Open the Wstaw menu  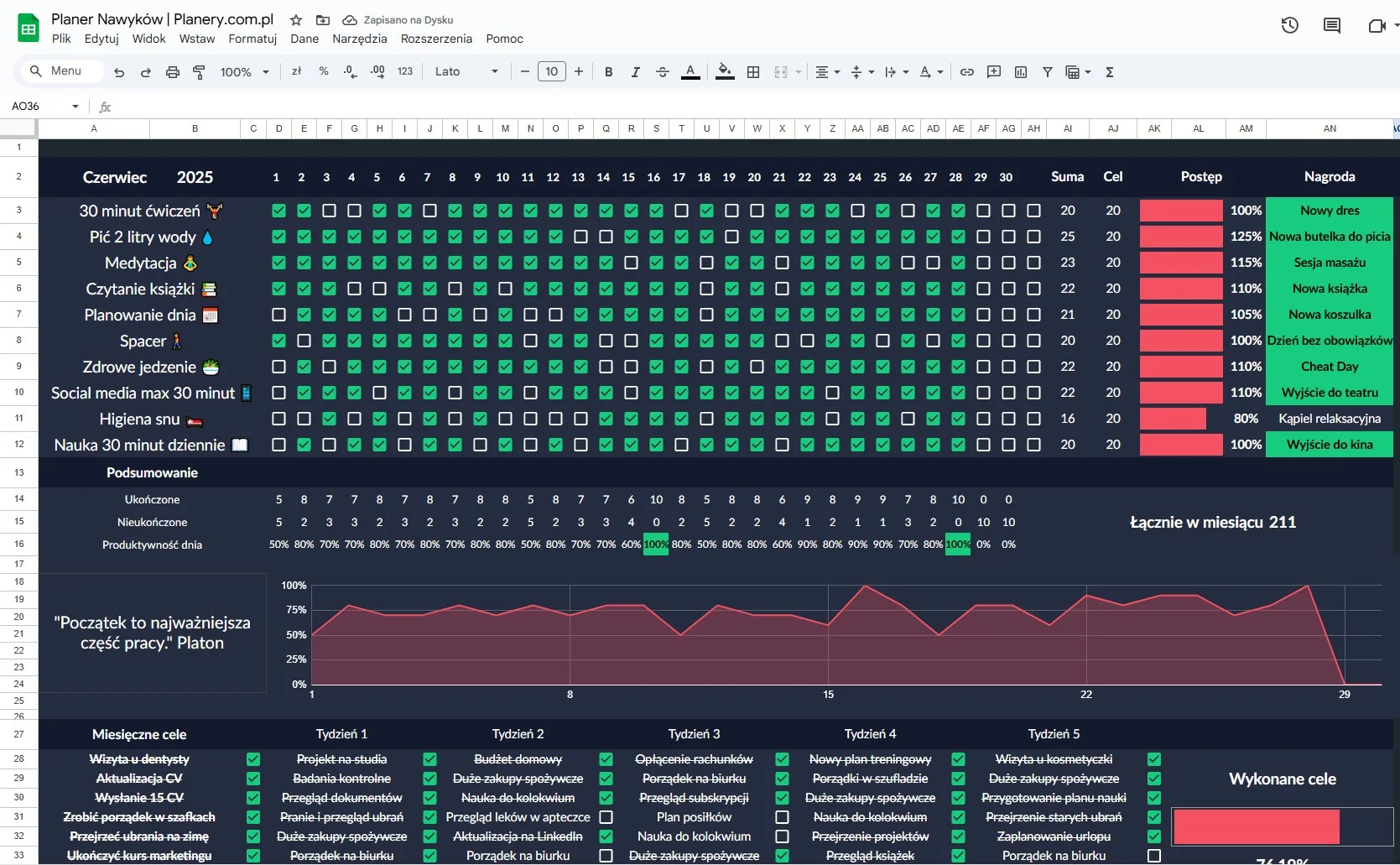[197, 39]
